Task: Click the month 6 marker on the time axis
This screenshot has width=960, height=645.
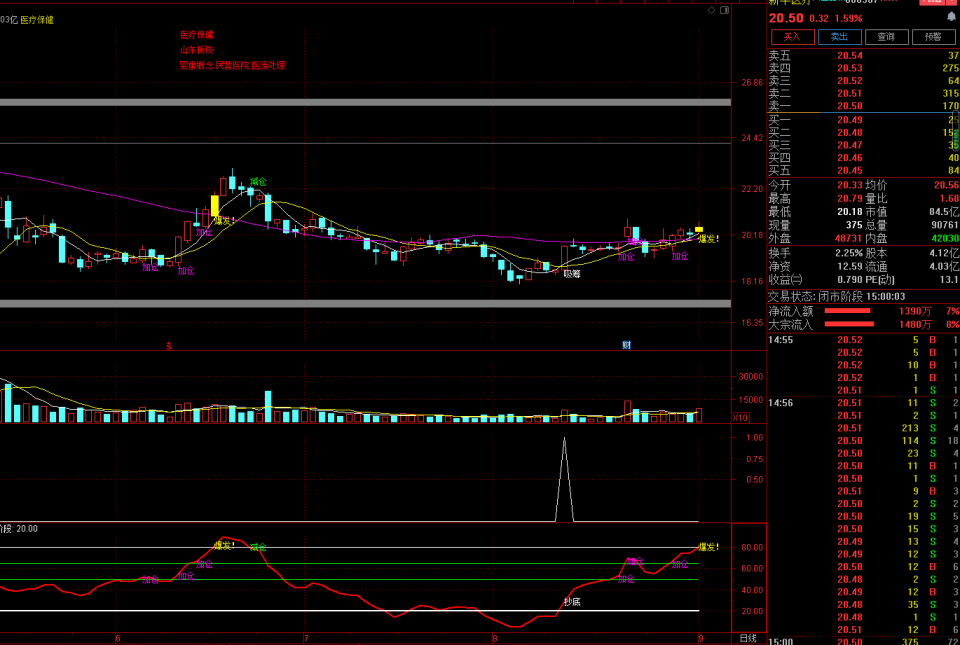Action: tap(118, 638)
